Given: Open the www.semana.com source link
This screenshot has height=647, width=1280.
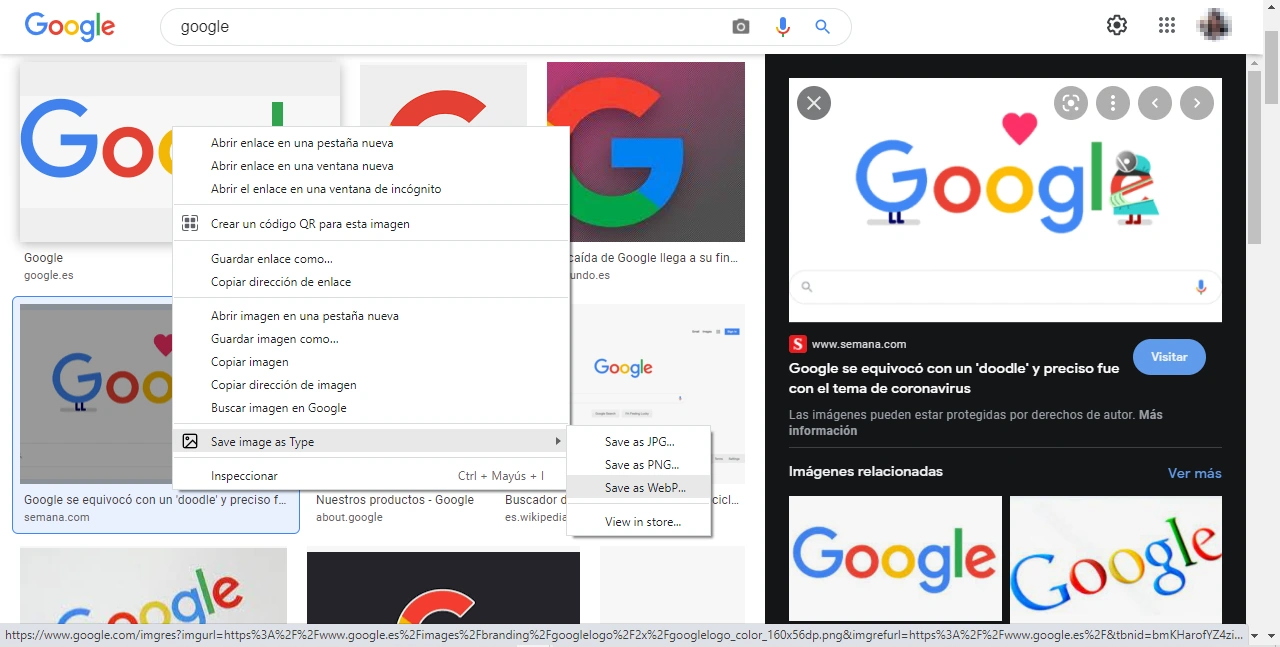Looking at the screenshot, I should click(859, 344).
